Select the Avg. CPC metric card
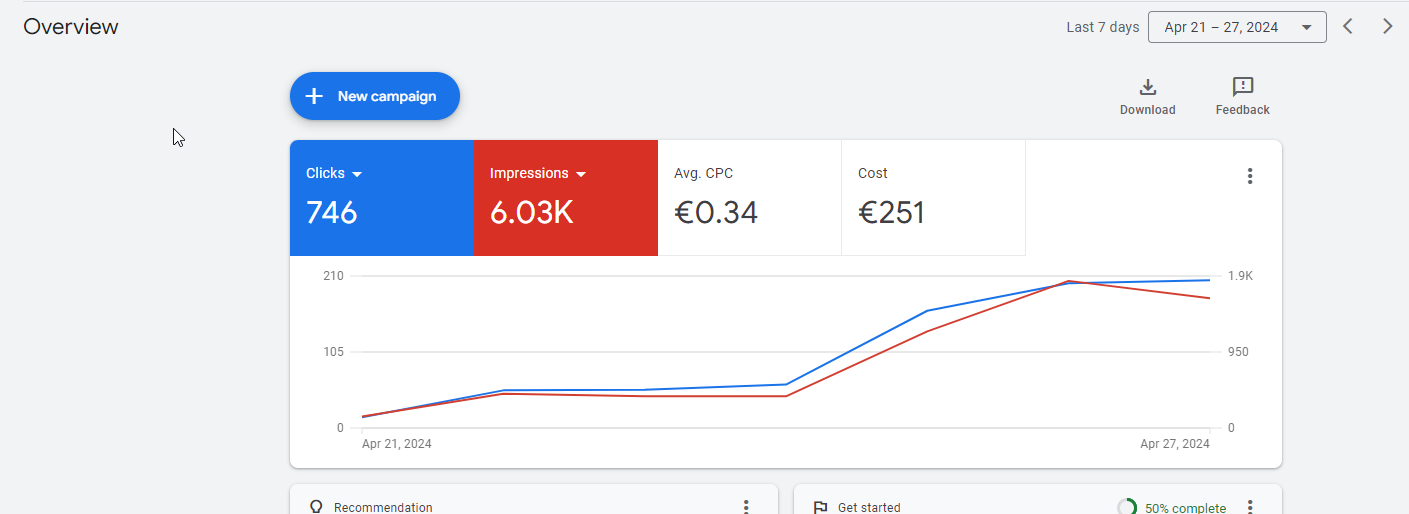The image size is (1409, 514). (x=750, y=198)
